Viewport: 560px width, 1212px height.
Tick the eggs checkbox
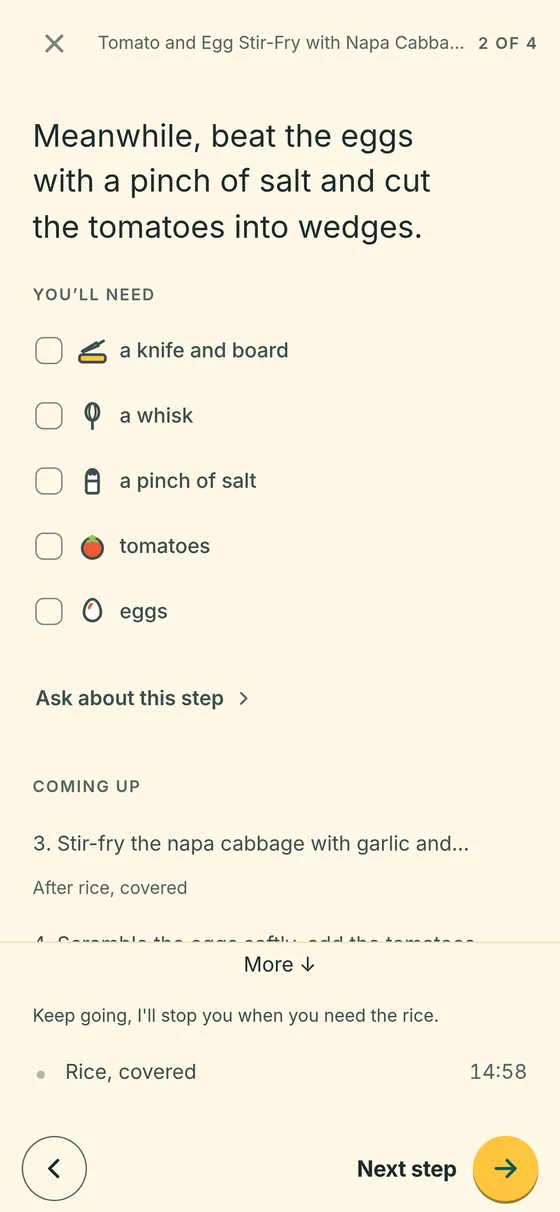[49, 611]
